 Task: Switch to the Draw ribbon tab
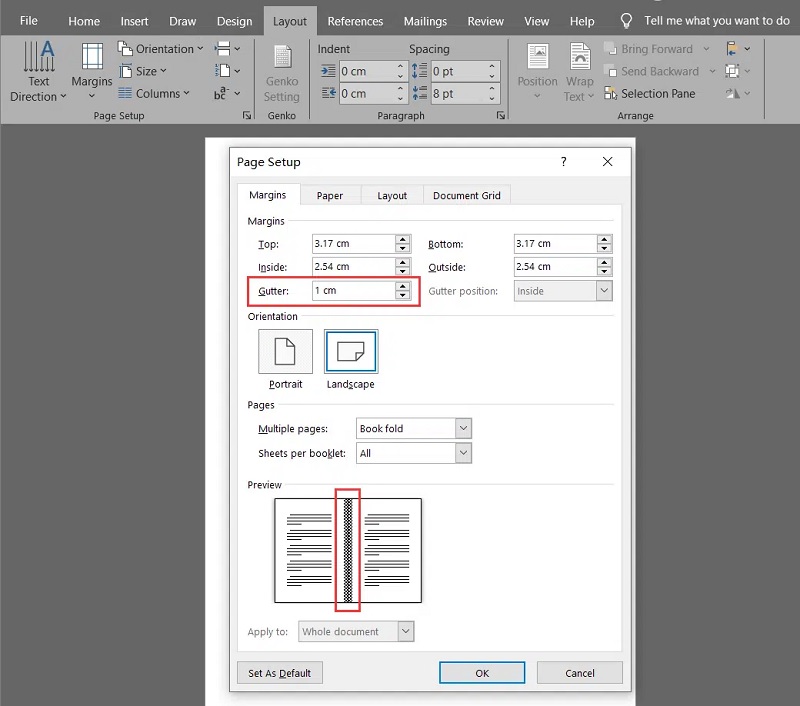coord(182,21)
